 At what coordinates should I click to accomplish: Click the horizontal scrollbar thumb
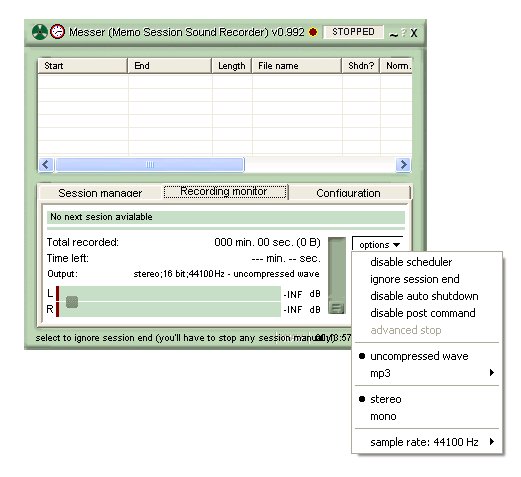point(150,165)
